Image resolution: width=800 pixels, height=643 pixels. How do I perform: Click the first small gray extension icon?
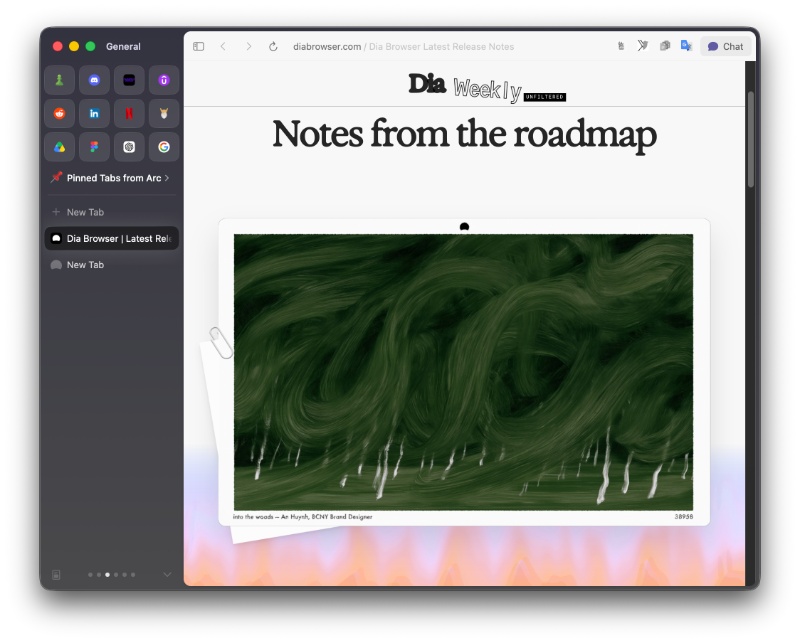[621, 46]
